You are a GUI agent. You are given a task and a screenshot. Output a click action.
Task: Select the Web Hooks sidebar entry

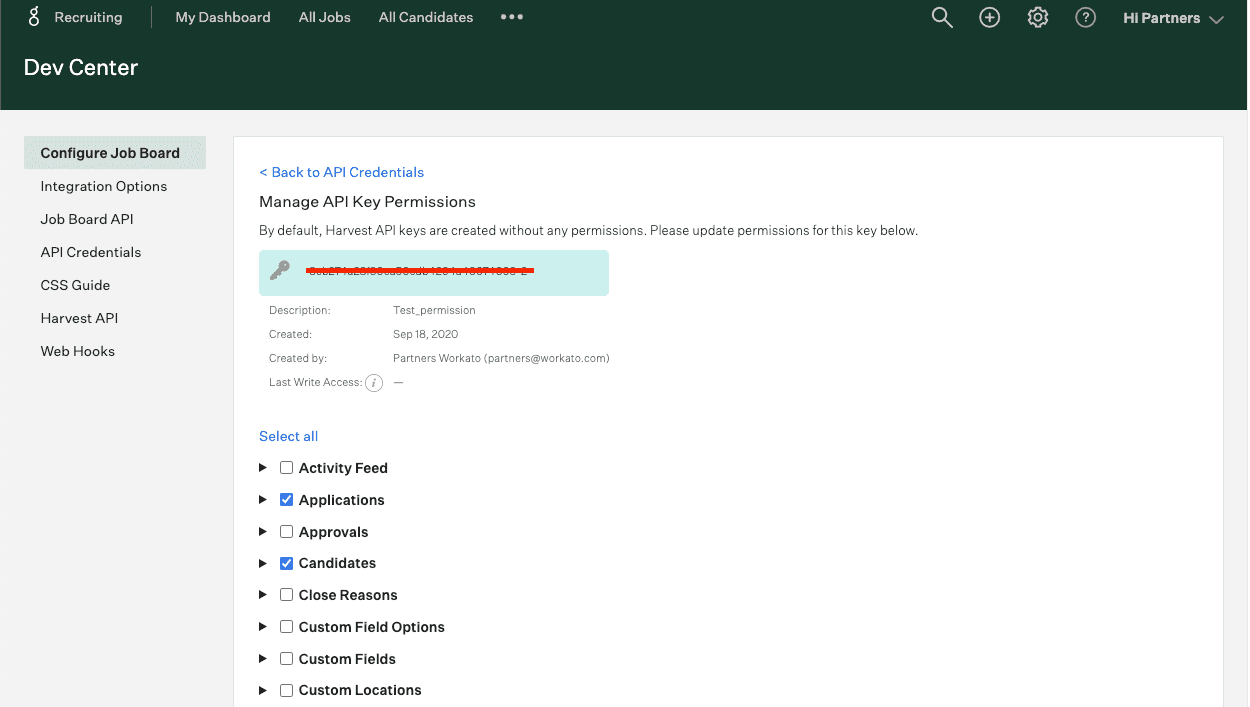tap(77, 350)
